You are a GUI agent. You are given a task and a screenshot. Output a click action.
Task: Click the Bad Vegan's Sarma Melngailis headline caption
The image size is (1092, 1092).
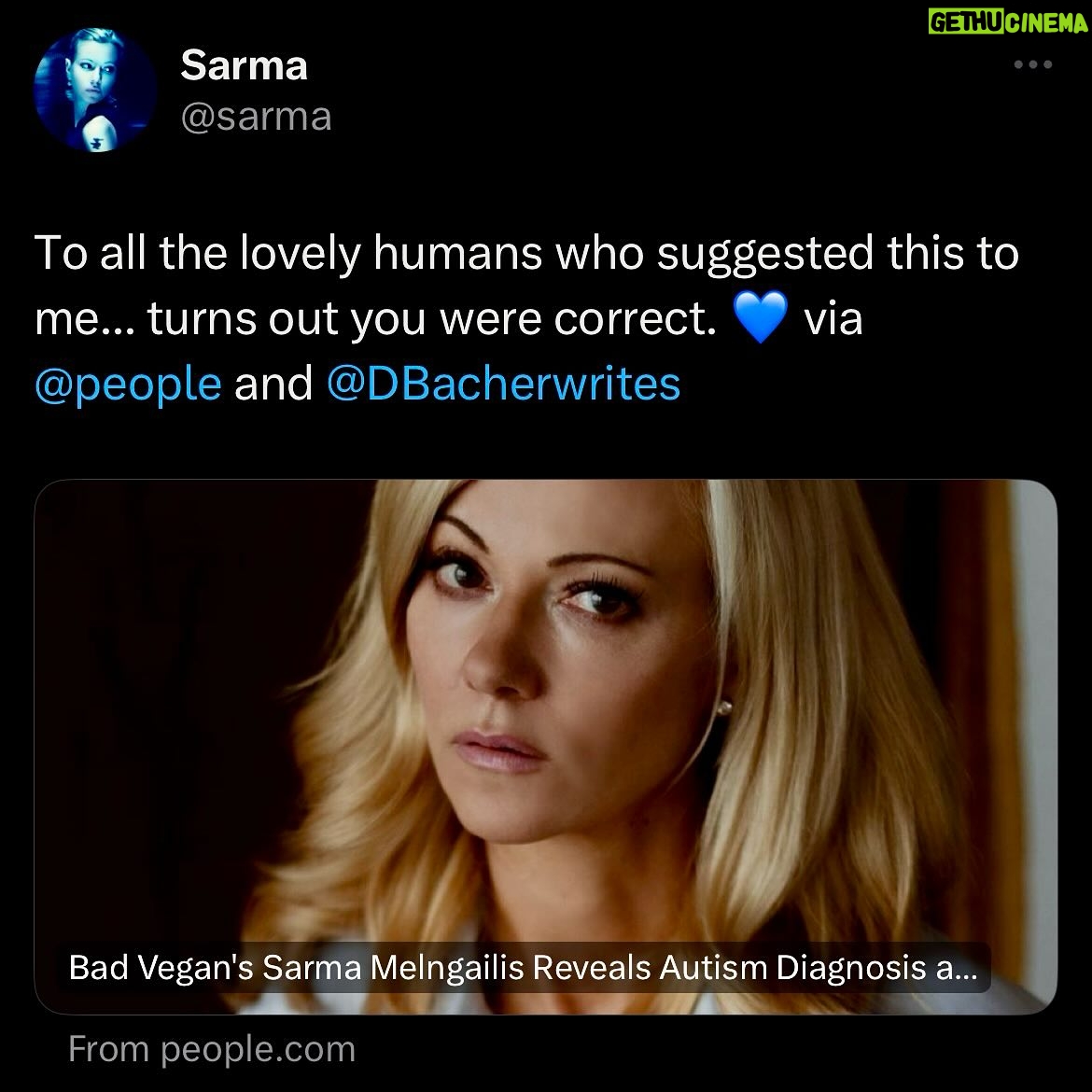pos(523,967)
